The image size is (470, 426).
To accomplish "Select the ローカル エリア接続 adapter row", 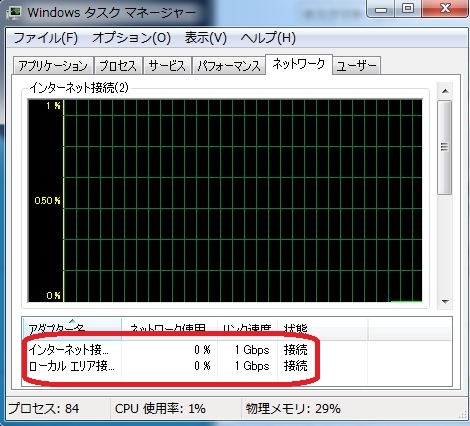I will (x=237, y=366).
